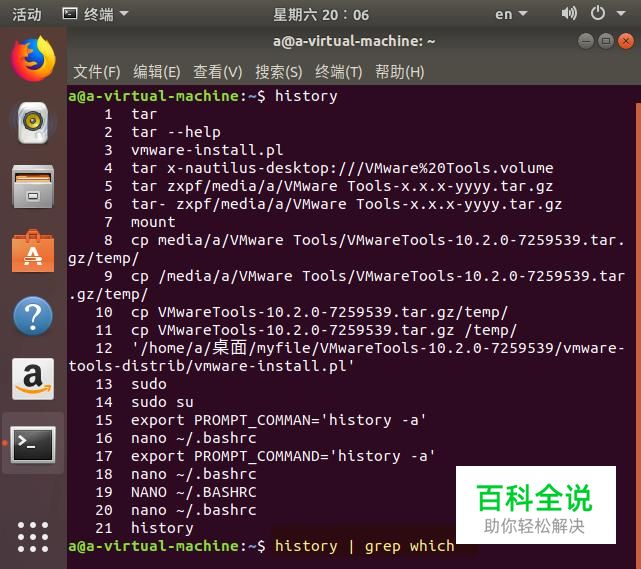Launch Rhythmbox music player from dock

tap(33, 123)
